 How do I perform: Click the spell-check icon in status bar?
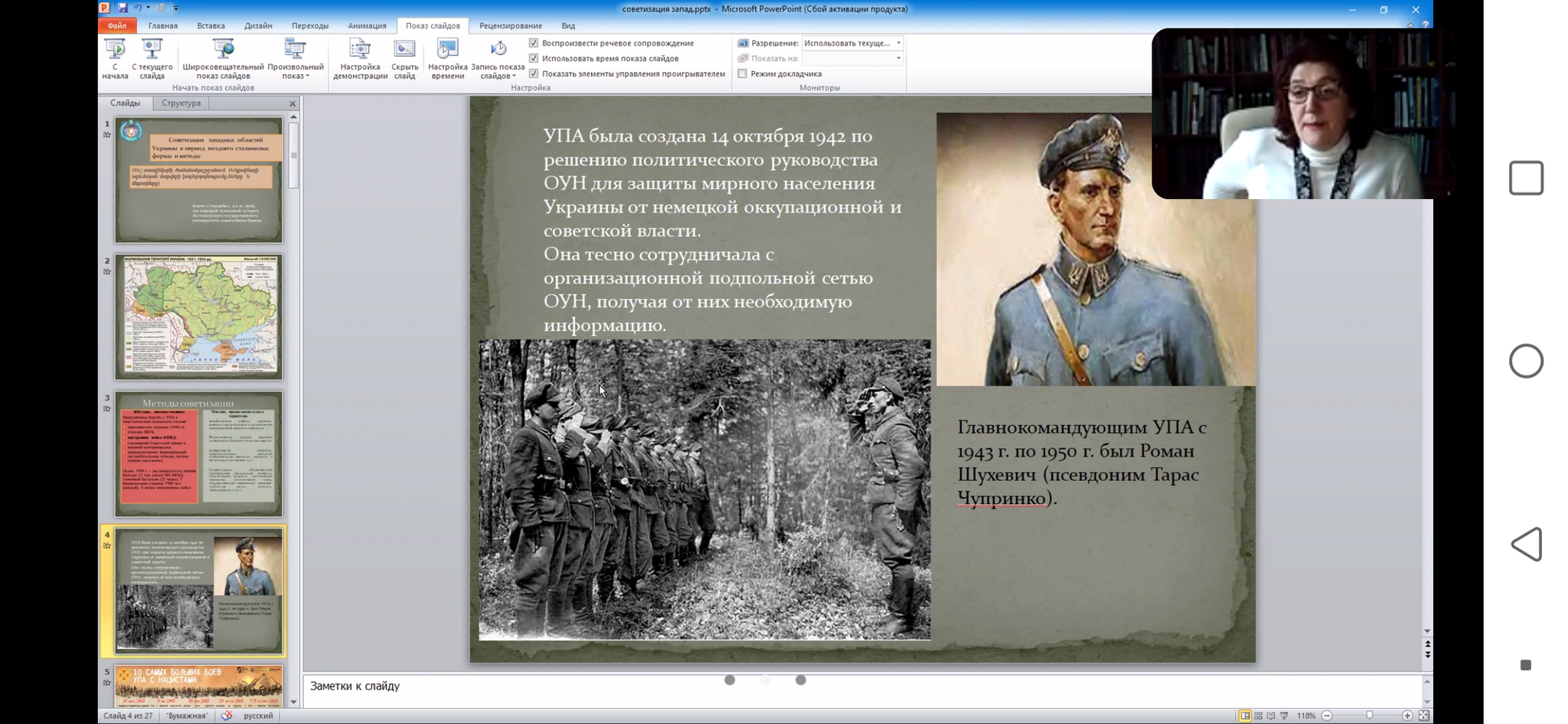coord(227,716)
